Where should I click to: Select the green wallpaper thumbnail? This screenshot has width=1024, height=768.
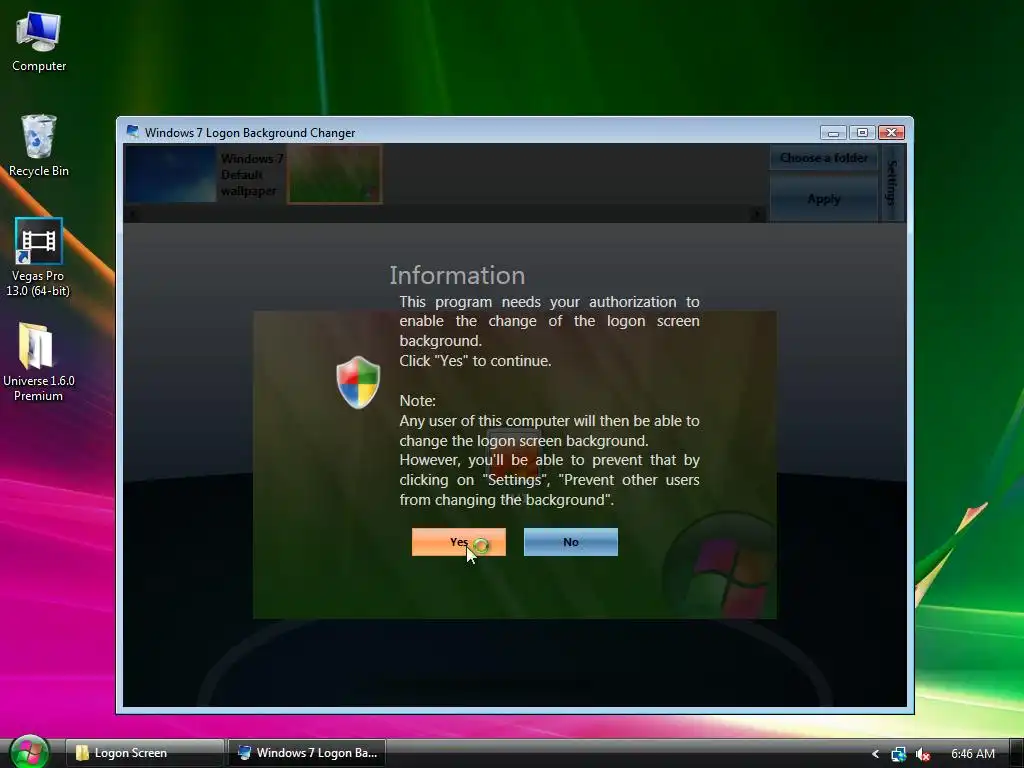click(x=334, y=174)
